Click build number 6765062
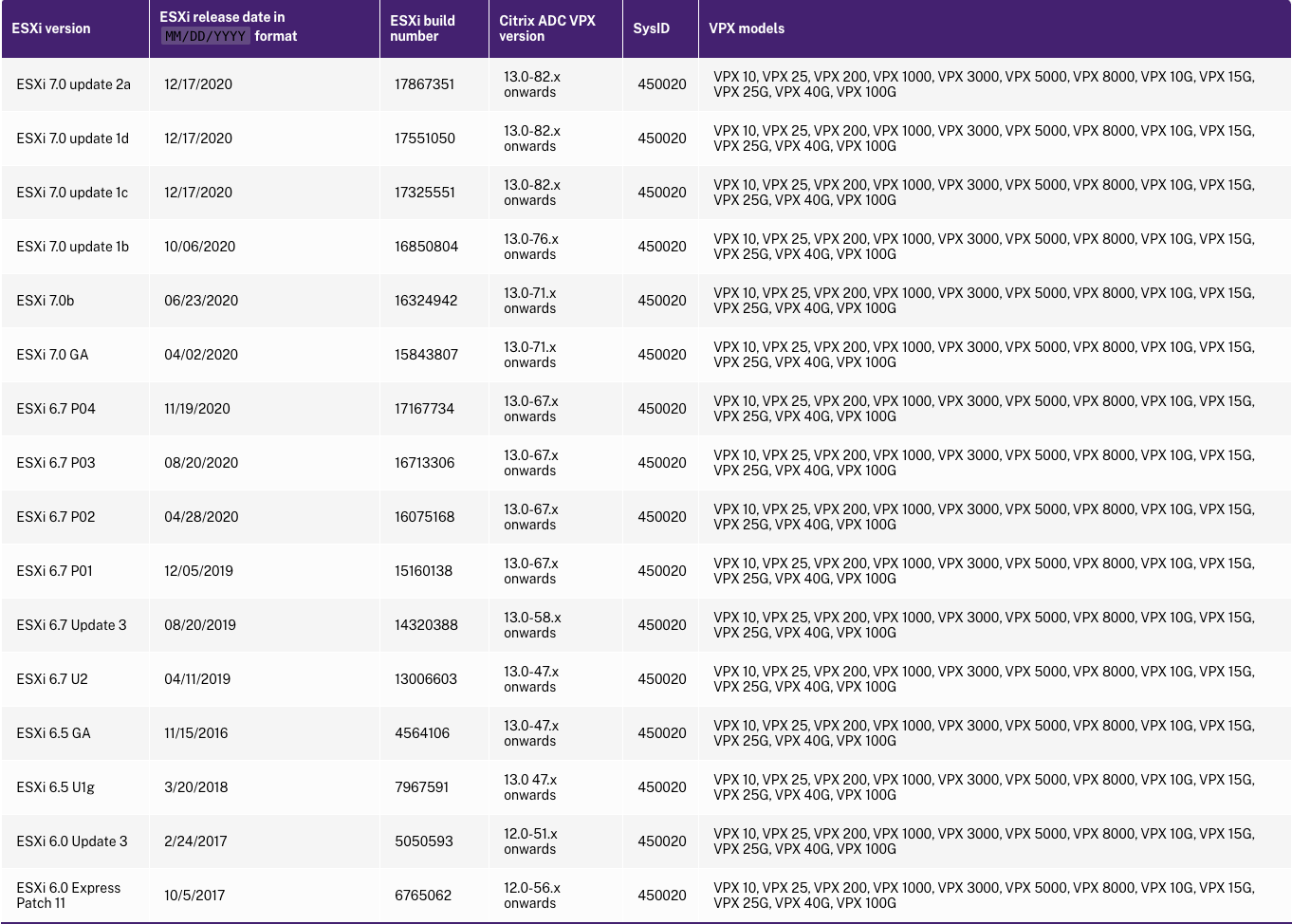Image resolution: width=1292 pixels, height=924 pixels. [x=423, y=896]
